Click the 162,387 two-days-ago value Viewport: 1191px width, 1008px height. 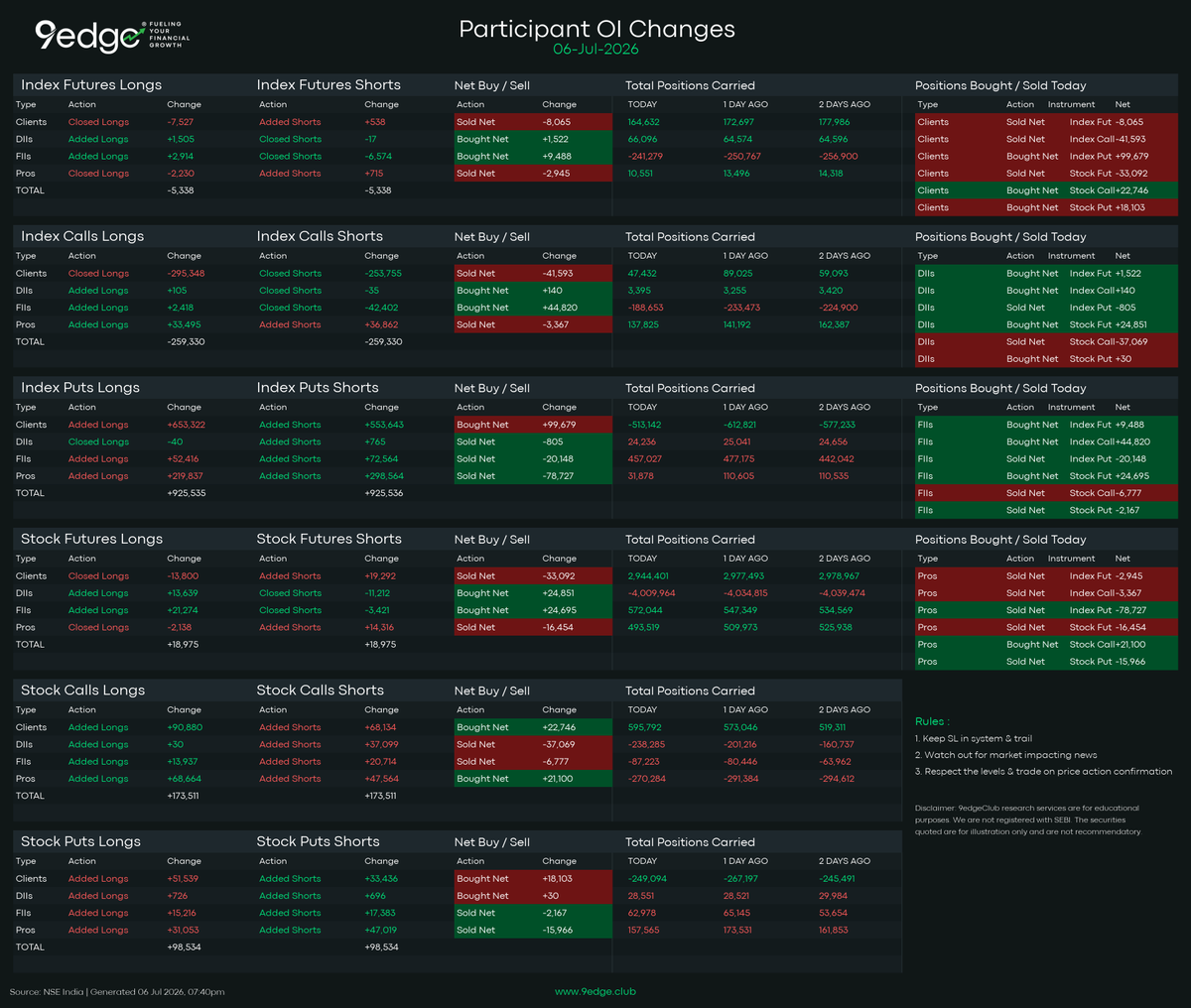pos(834,325)
